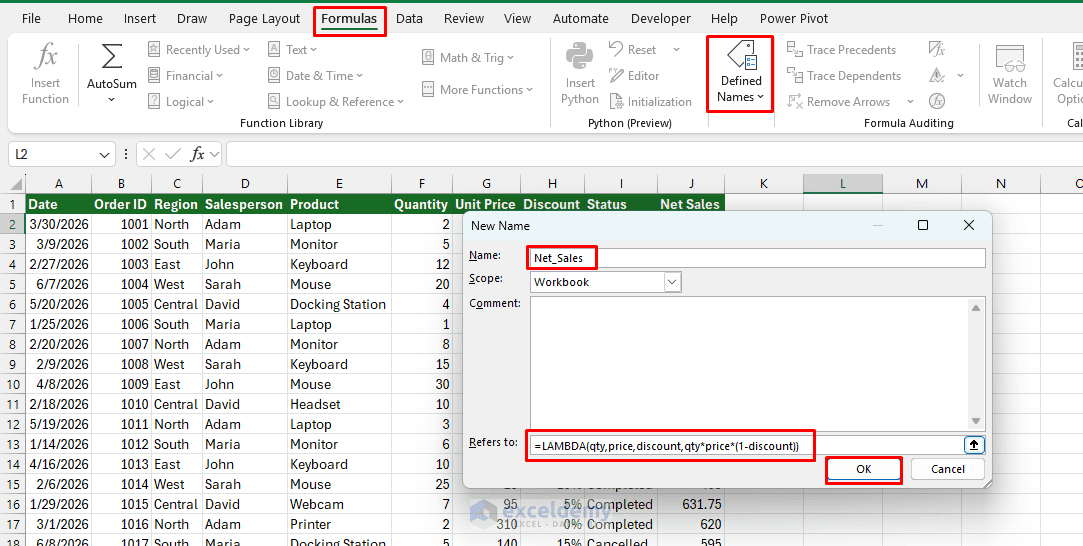The image size is (1083, 546).
Task: Open the Logical functions dropdown
Action: point(181,101)
